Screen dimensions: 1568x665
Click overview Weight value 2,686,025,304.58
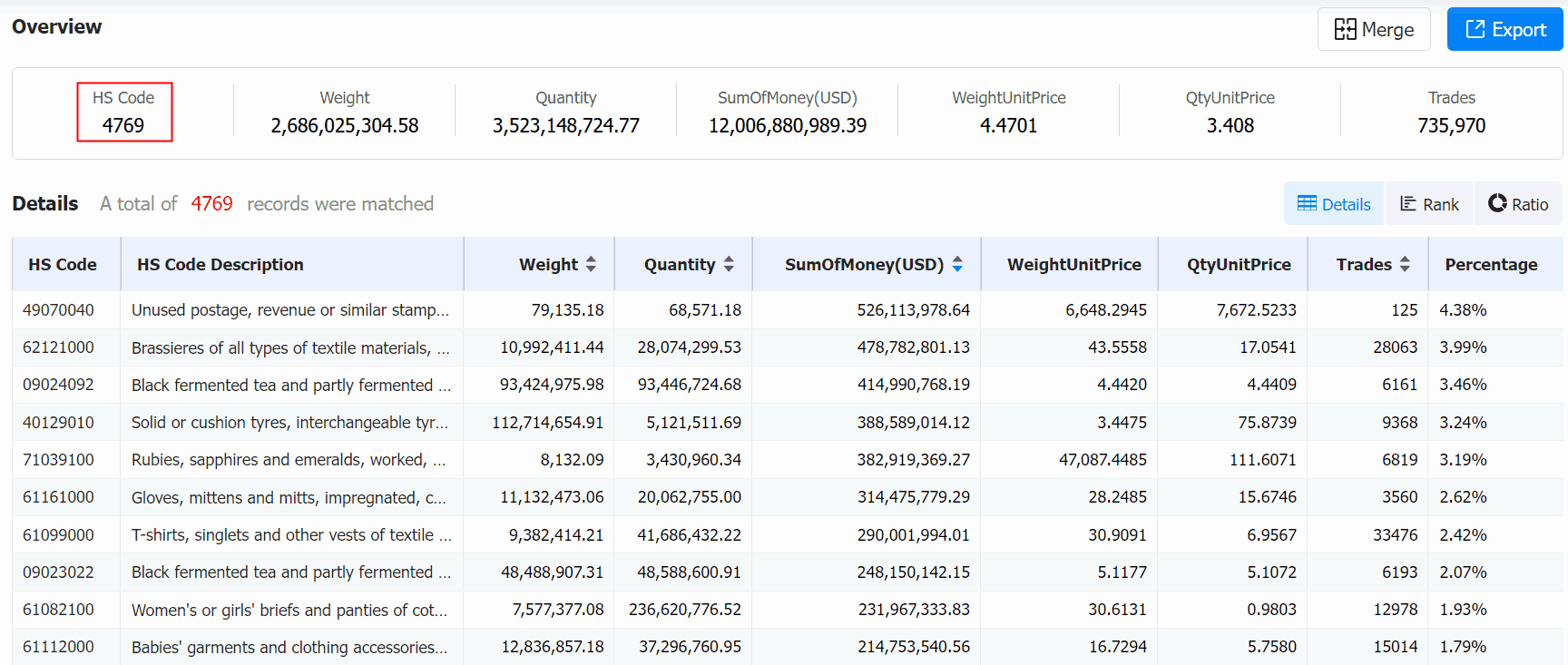click(x=345, y=125)
